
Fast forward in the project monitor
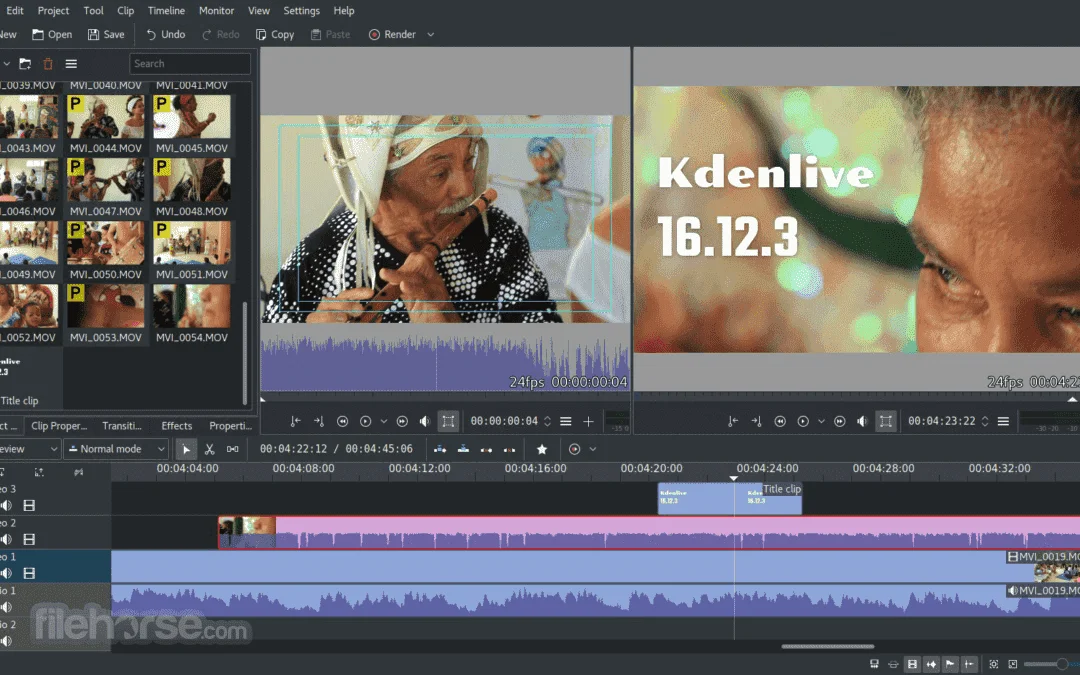pos(840,421)
